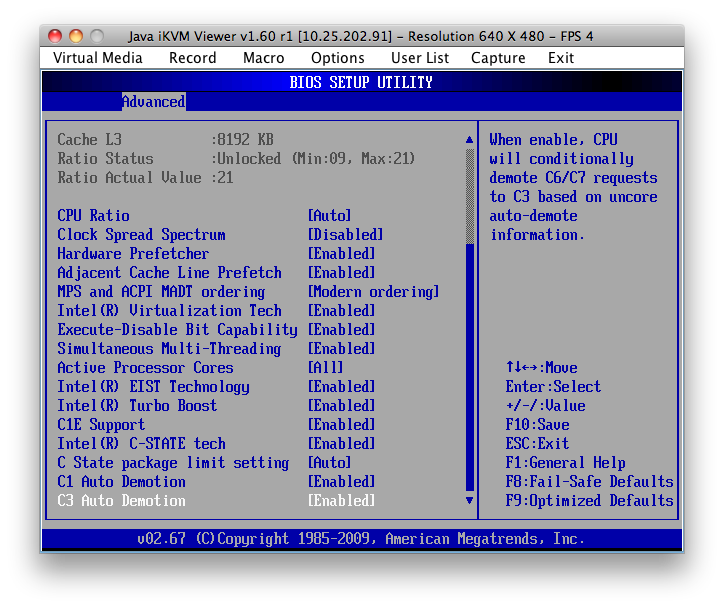Image resolution: width=724 pixels, height=608 pixels.
Task: Select CPU Ratio Auto value
Action: click(x=329, y=216)
